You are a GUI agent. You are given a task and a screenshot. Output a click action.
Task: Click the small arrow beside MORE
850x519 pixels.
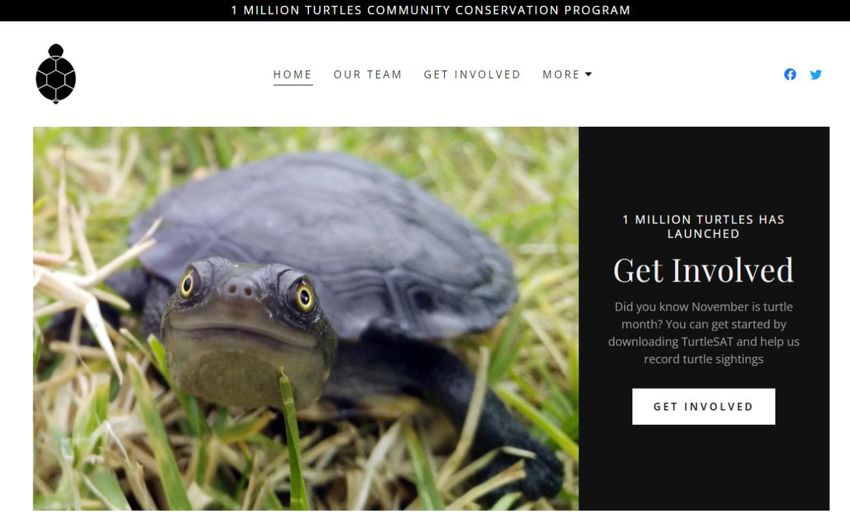click(588, 74)
